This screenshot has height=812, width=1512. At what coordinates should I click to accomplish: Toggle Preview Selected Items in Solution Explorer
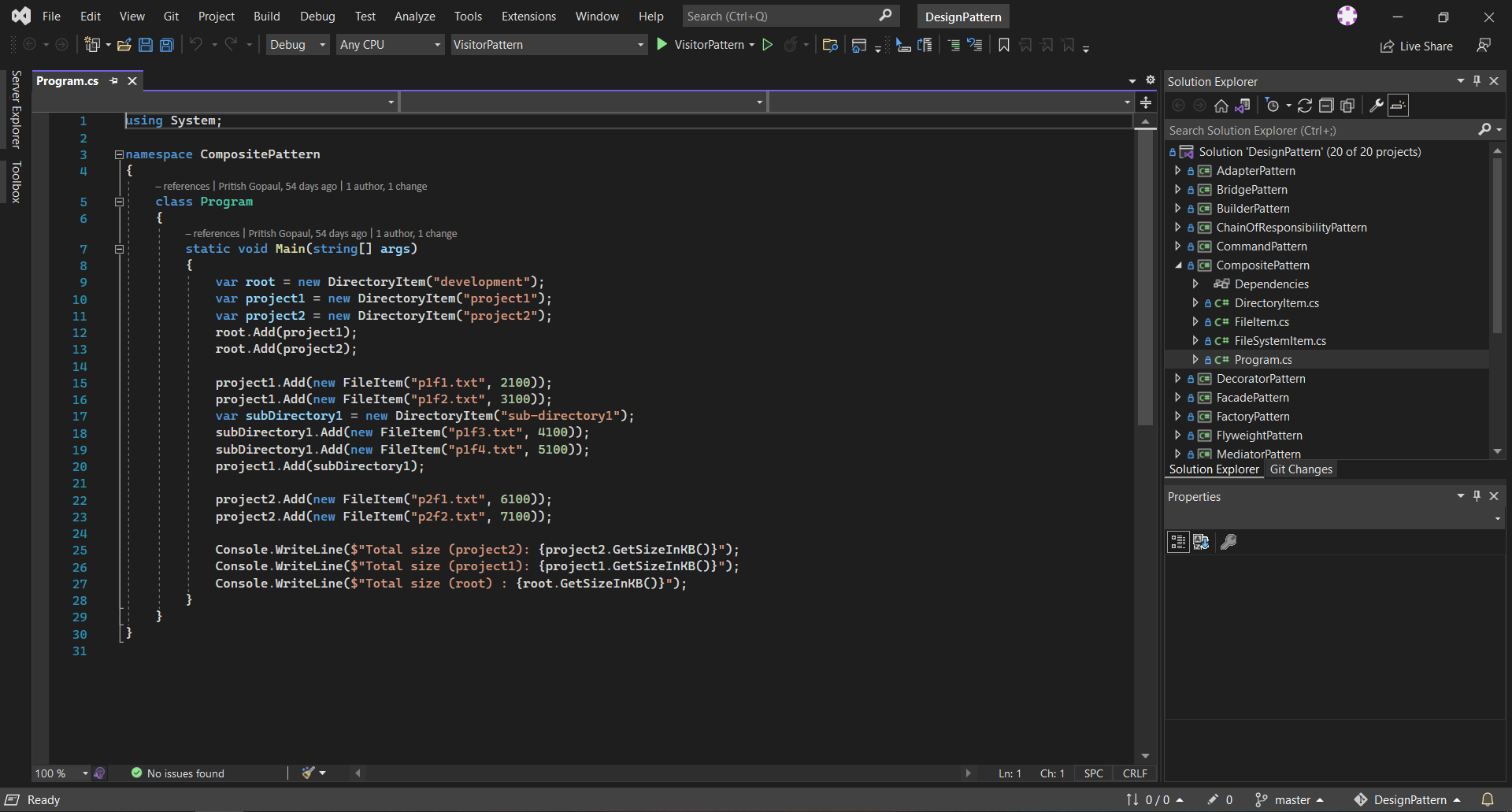coord(1399,106)
